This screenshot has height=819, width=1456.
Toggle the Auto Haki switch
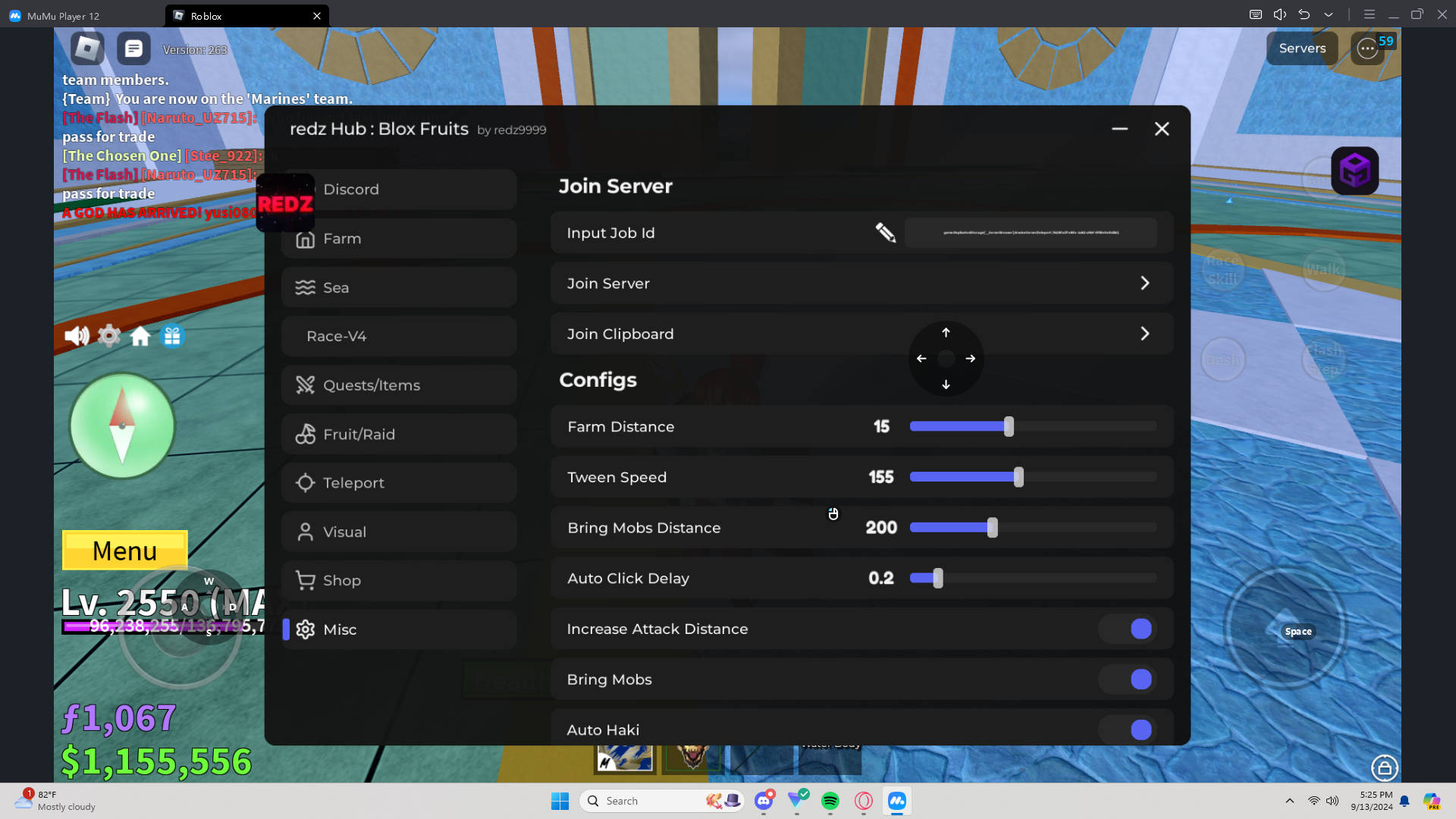point(1127,730)
